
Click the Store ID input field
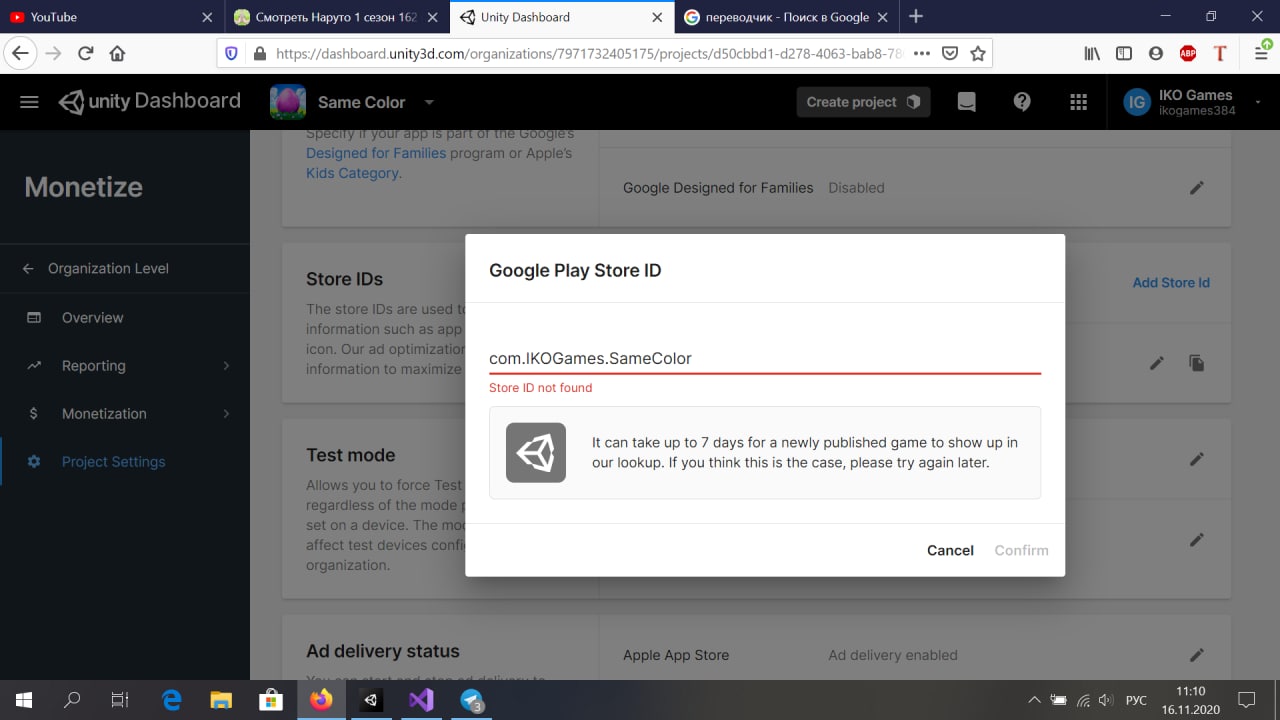coord(765,358)
